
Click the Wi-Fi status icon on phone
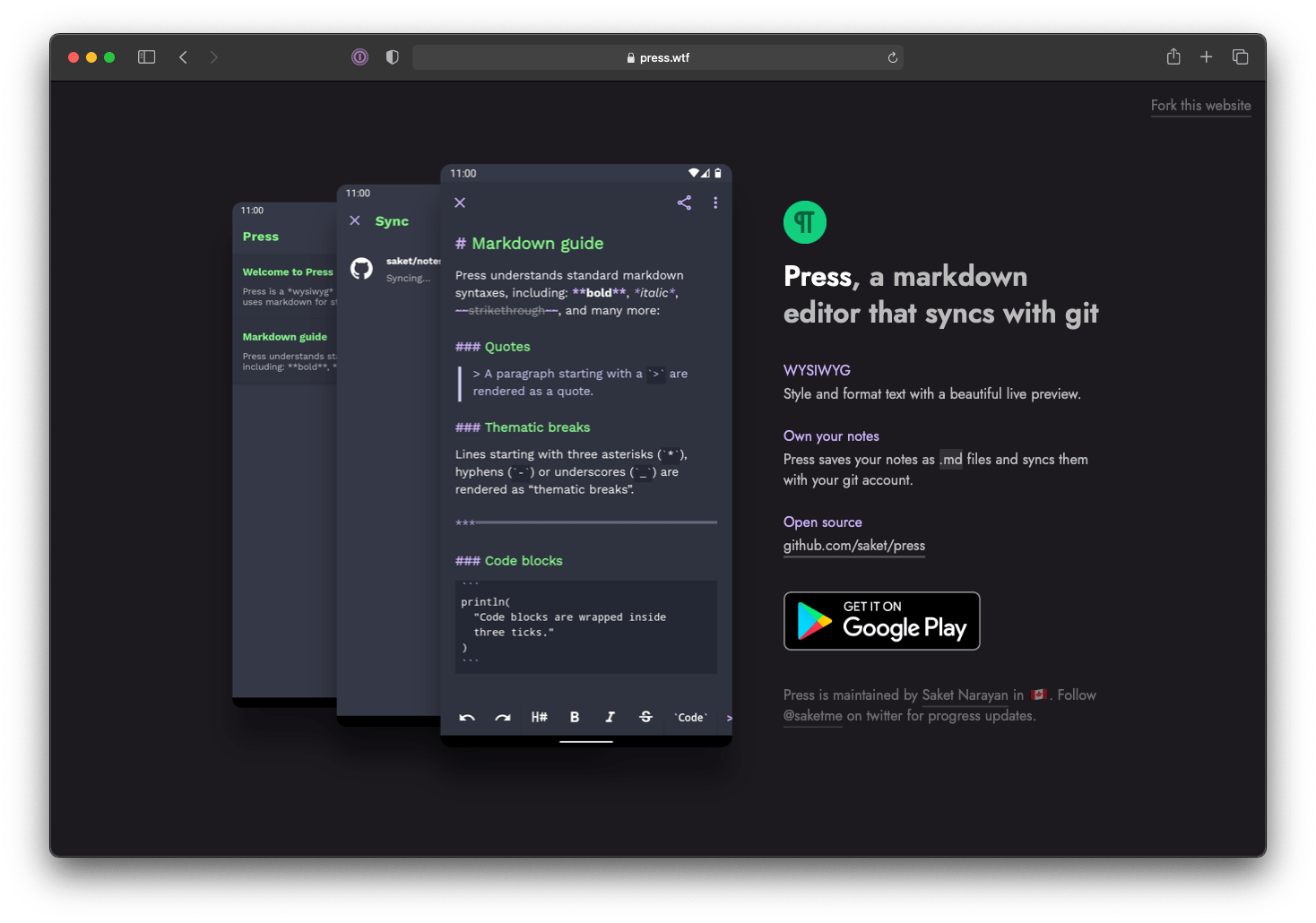point(694,173)
